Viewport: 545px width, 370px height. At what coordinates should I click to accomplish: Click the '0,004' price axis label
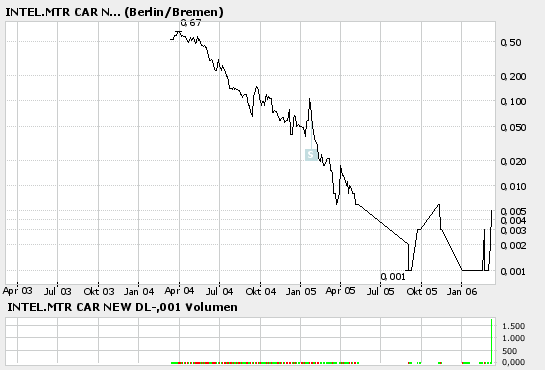[513, 221]
